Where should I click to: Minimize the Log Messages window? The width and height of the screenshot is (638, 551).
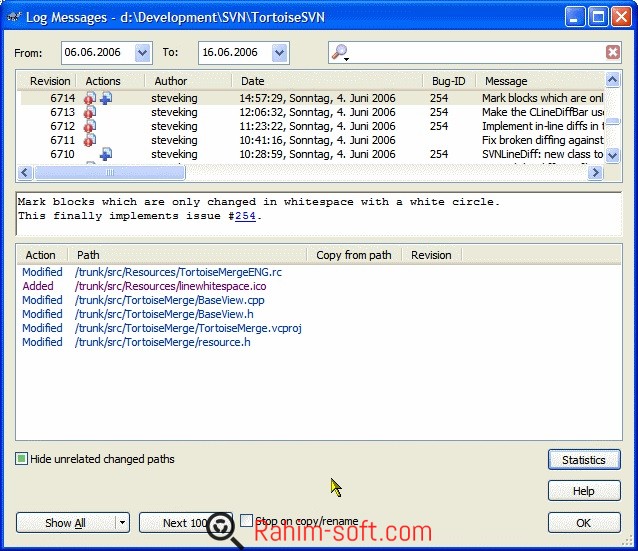(574, 17)
